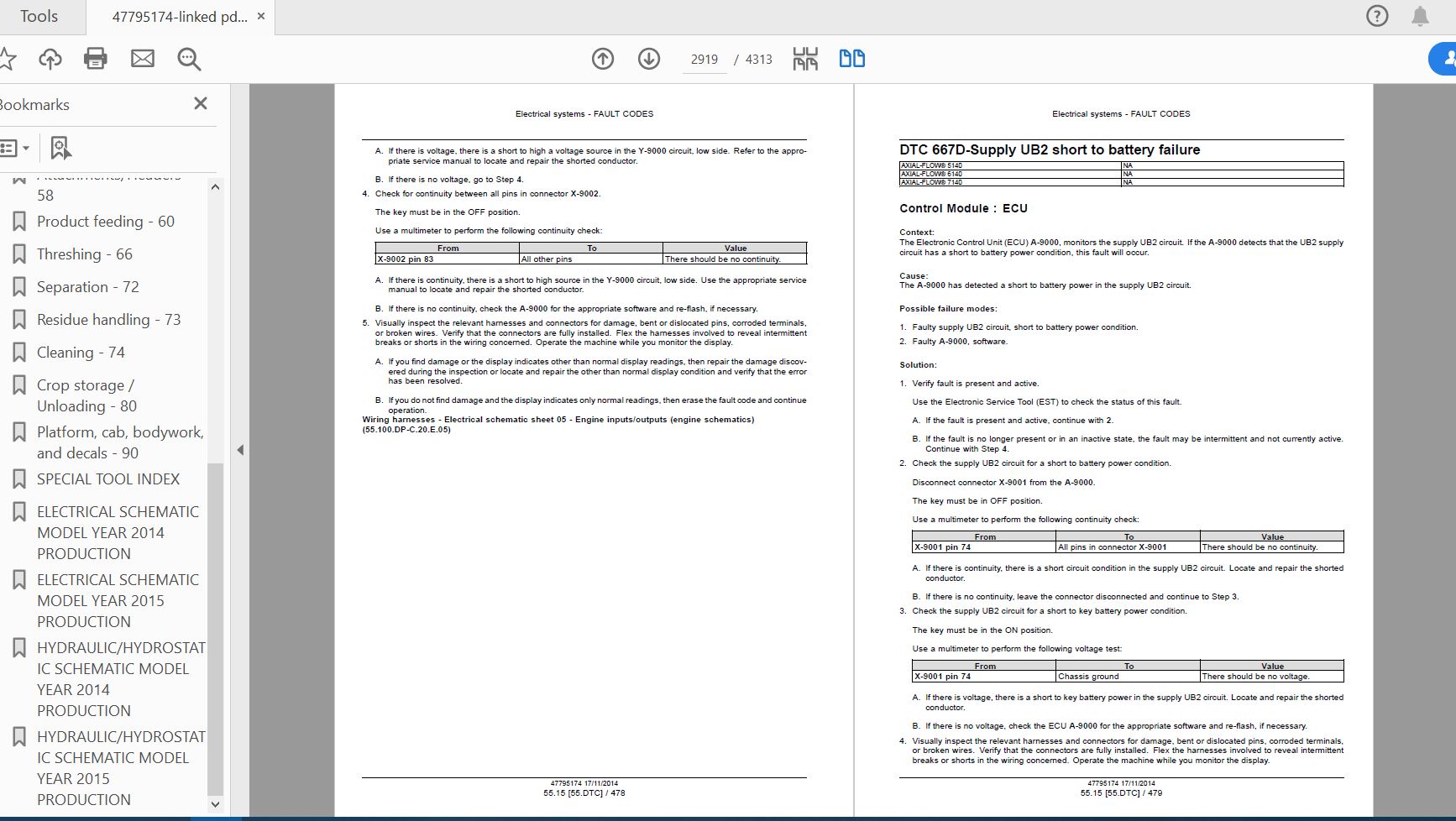Screen dimensions: 1456x821
Task: Open the Crop storage / Unloading - 80 bookmark
Action: coord(86,395)
